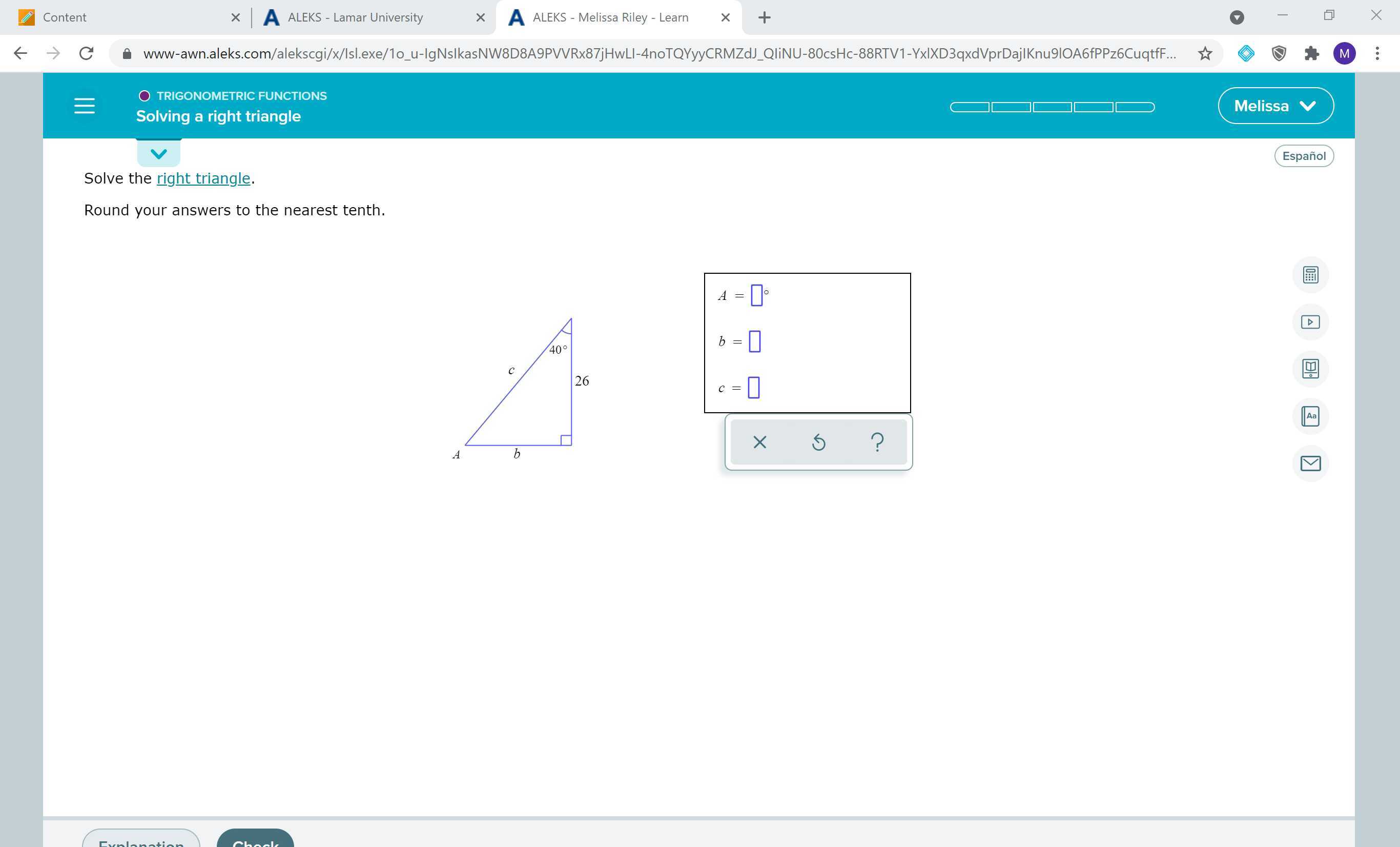1400x847 pixels.
Task: Open the ALEKS calculator
Action: pyautogui.click(x=1311, y=275)
